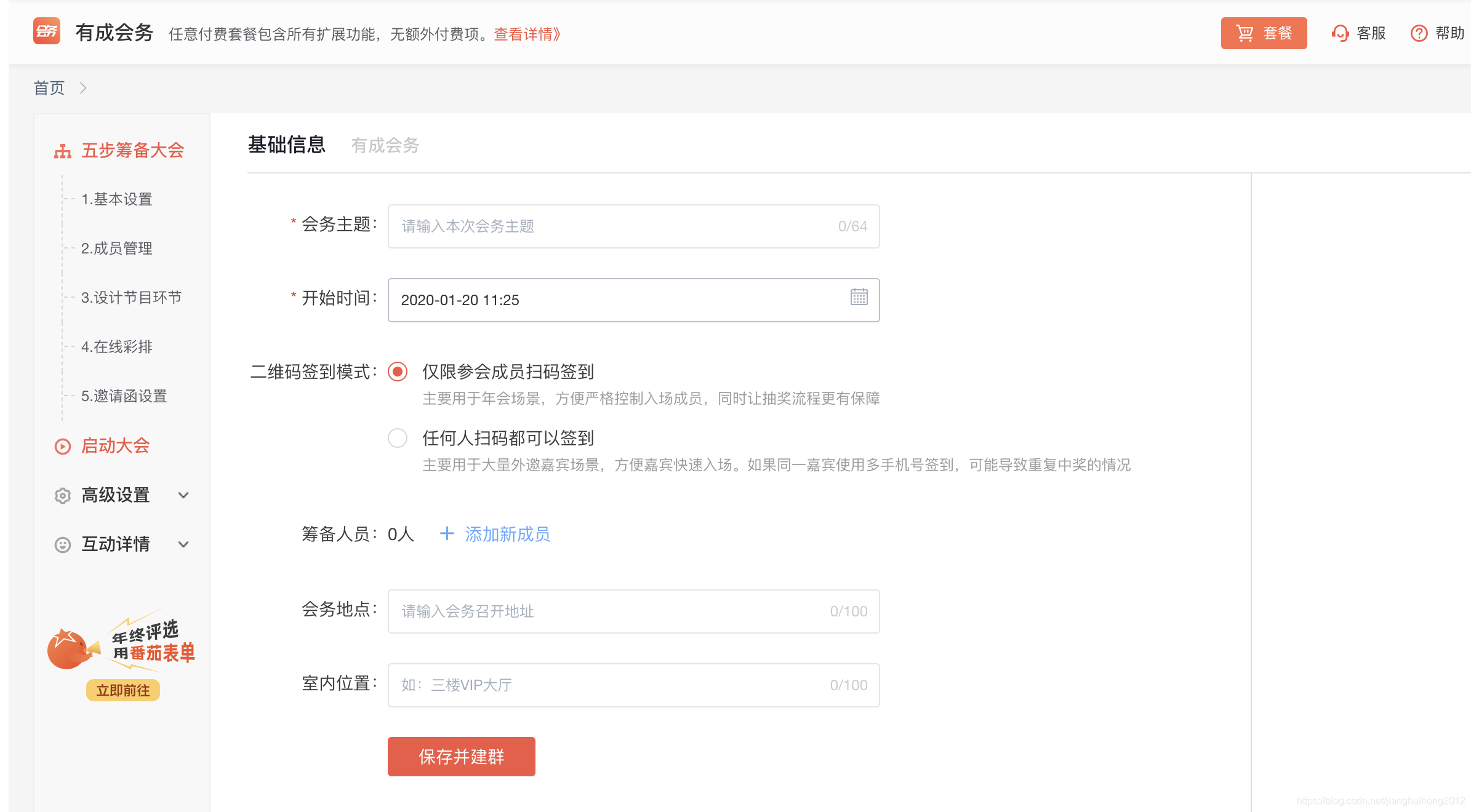Open the 帮助 question mark icon
The height and width of the screenshot is (812, 1471).
tap(1419, 33)
